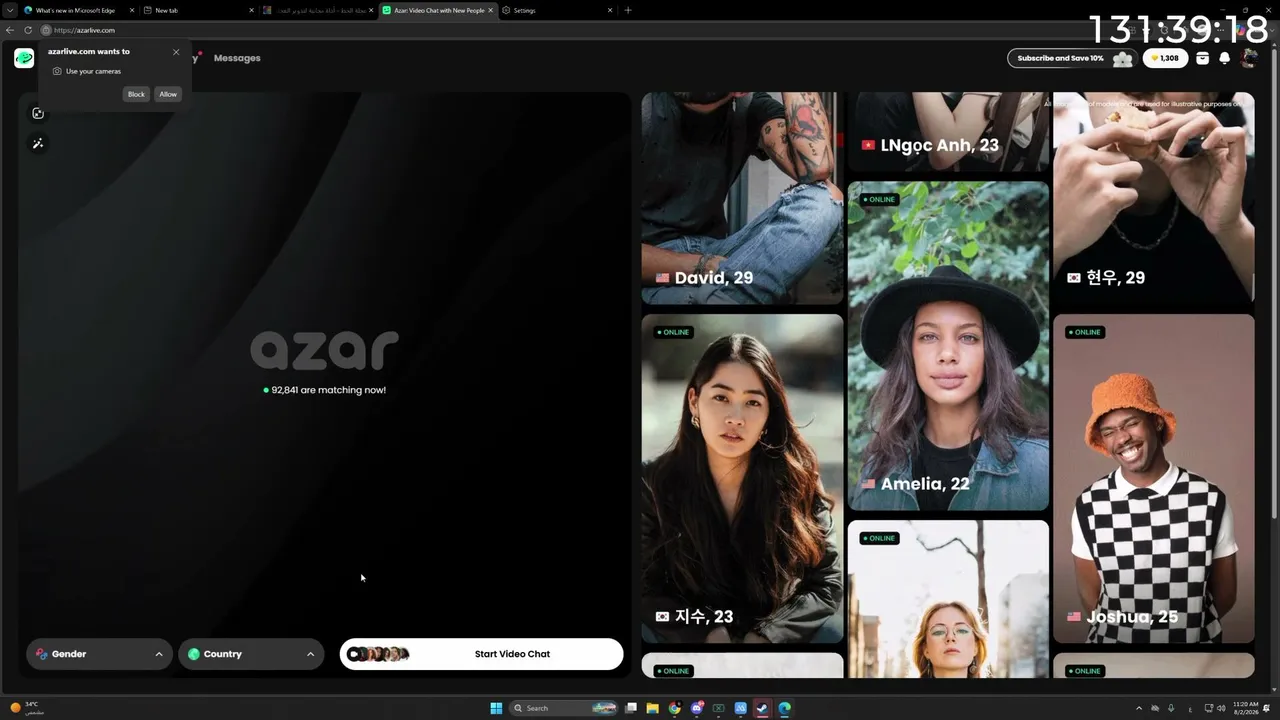
Task: Allow azarlive.com to use cameras
Action: 168,94
